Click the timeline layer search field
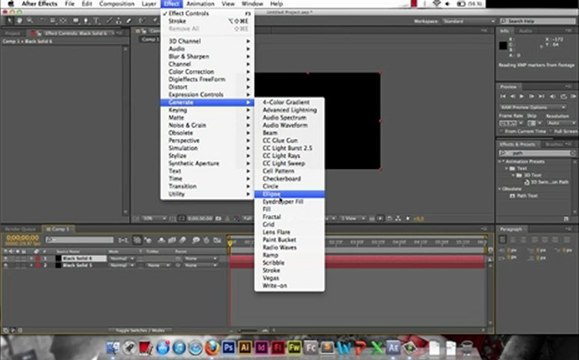 (79, 240)
